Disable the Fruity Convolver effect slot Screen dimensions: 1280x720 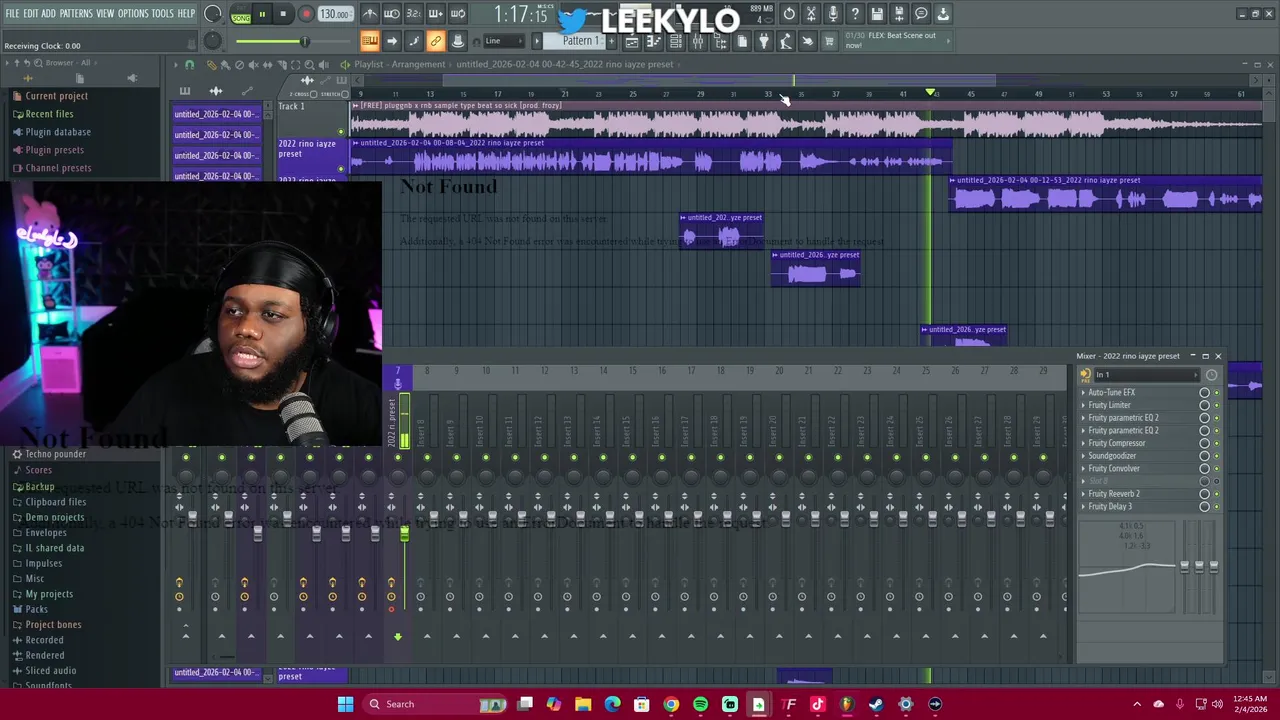1217,469
